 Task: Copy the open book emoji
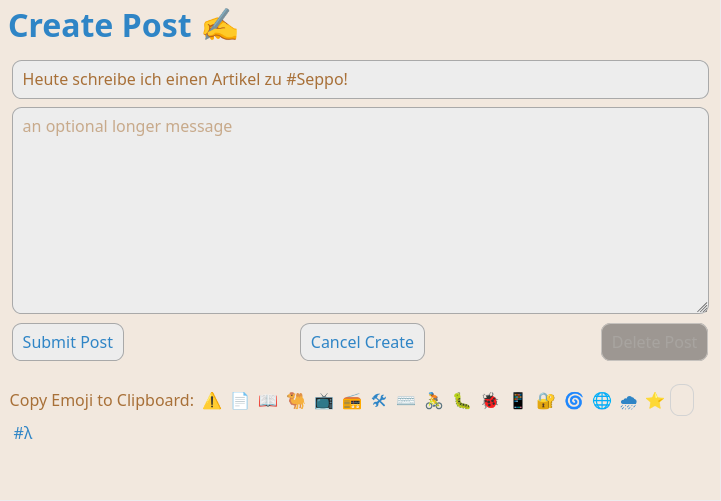[x=268, y=401]
